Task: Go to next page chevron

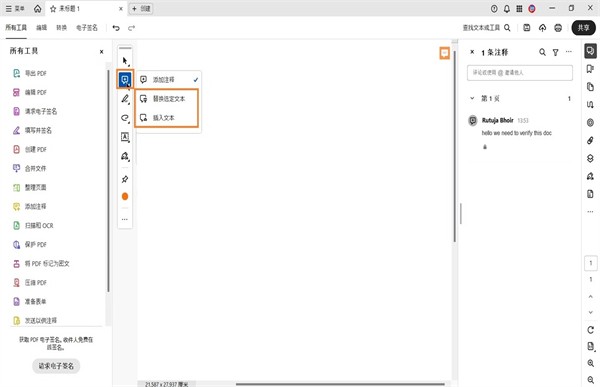Action: coord(590,312)
